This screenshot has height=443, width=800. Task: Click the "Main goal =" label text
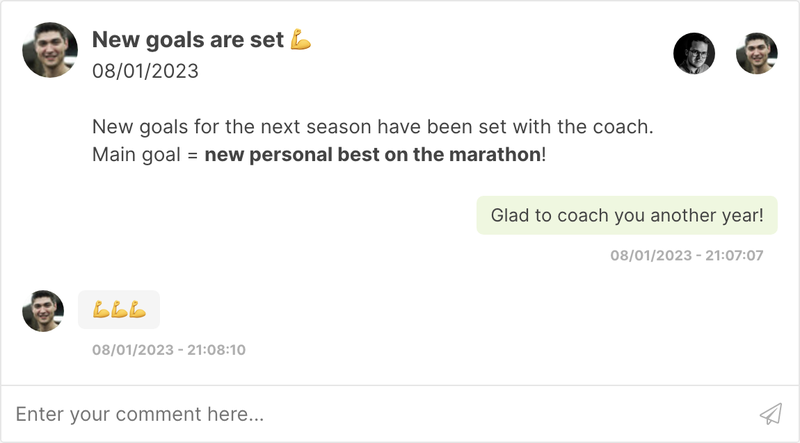pos(145,155)
